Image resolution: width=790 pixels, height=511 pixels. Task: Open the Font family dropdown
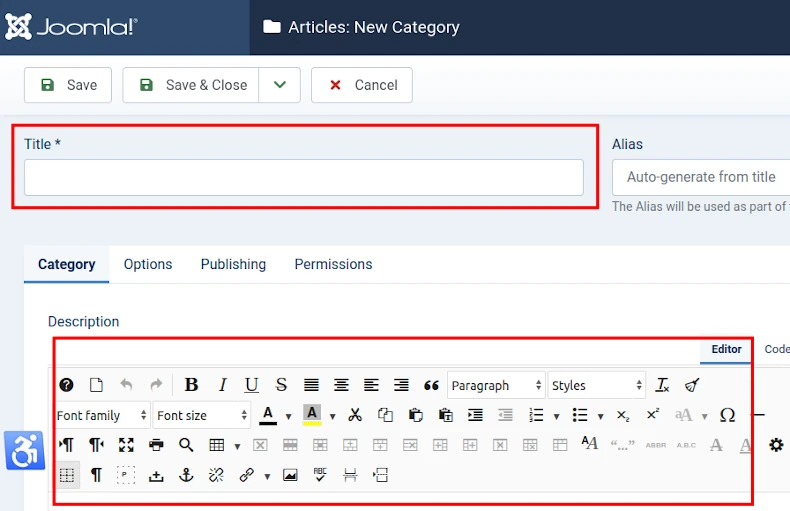pyautogui.click(x=102, y=415)
